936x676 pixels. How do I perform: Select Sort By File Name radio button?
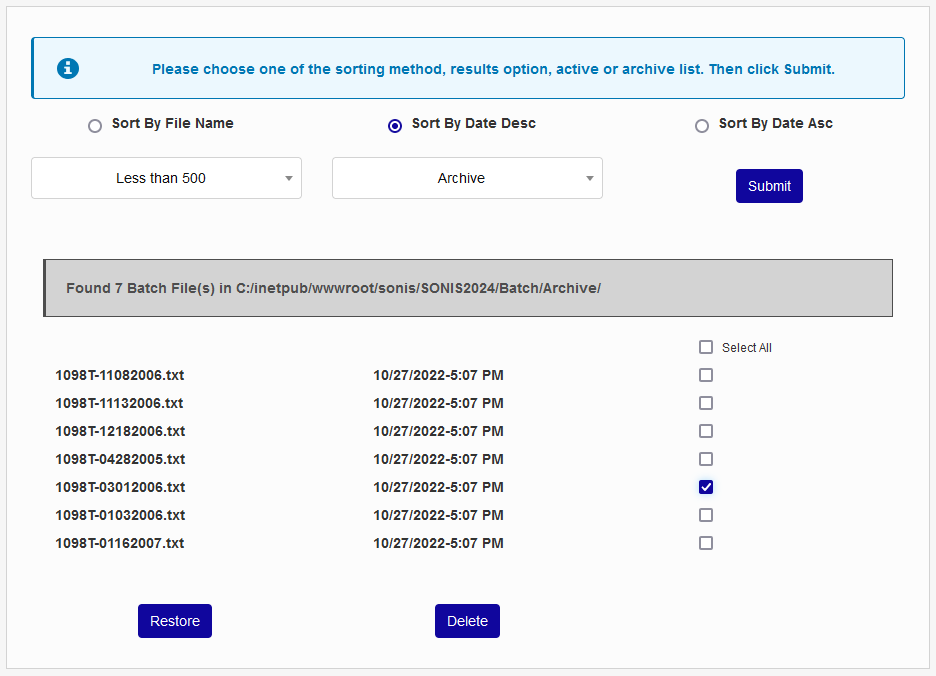point(95,126)
